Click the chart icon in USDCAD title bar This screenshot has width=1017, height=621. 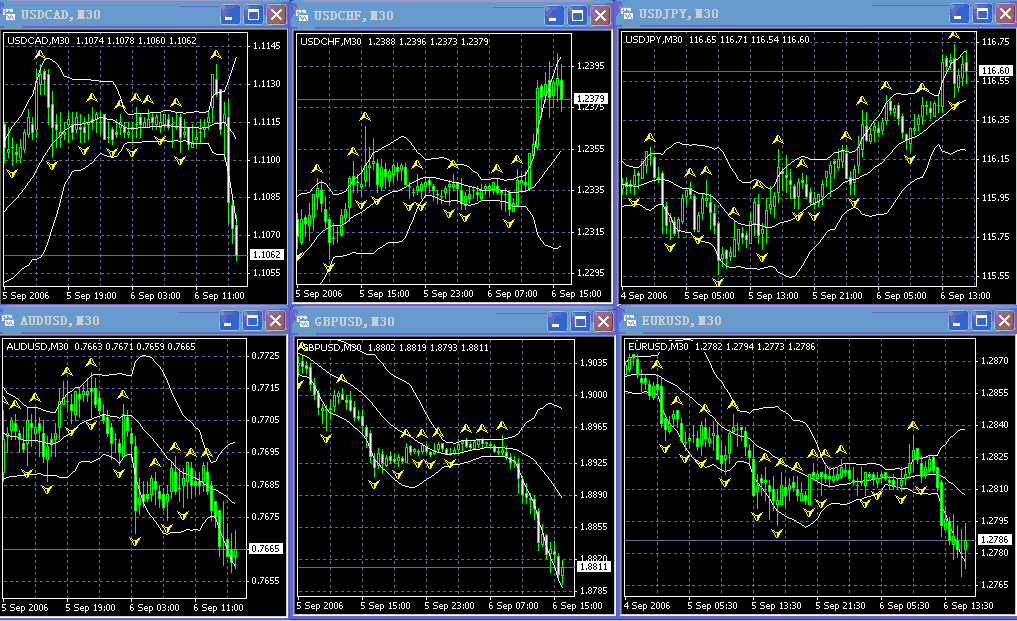pyautogui.click(x=8, y=14)
